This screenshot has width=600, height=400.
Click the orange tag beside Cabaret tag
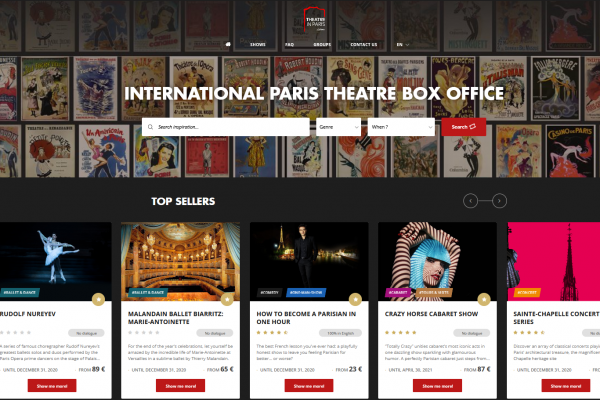pyautogui.click(x=434, y=292)
